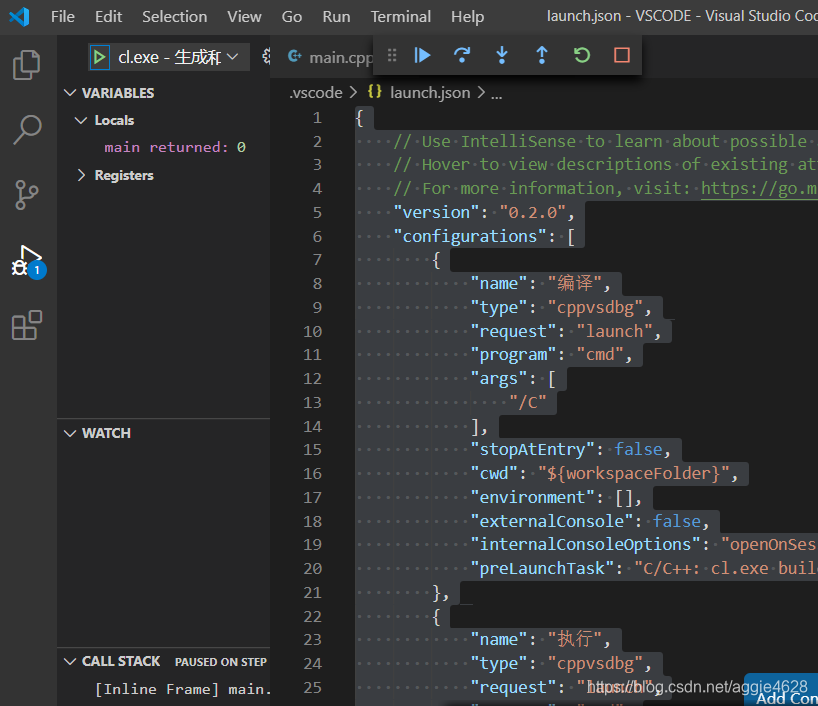Select 'main returned: 0' variable row
Image resolution: width=818 pixels, height=706 pixels.
click(x=175, y=148)
